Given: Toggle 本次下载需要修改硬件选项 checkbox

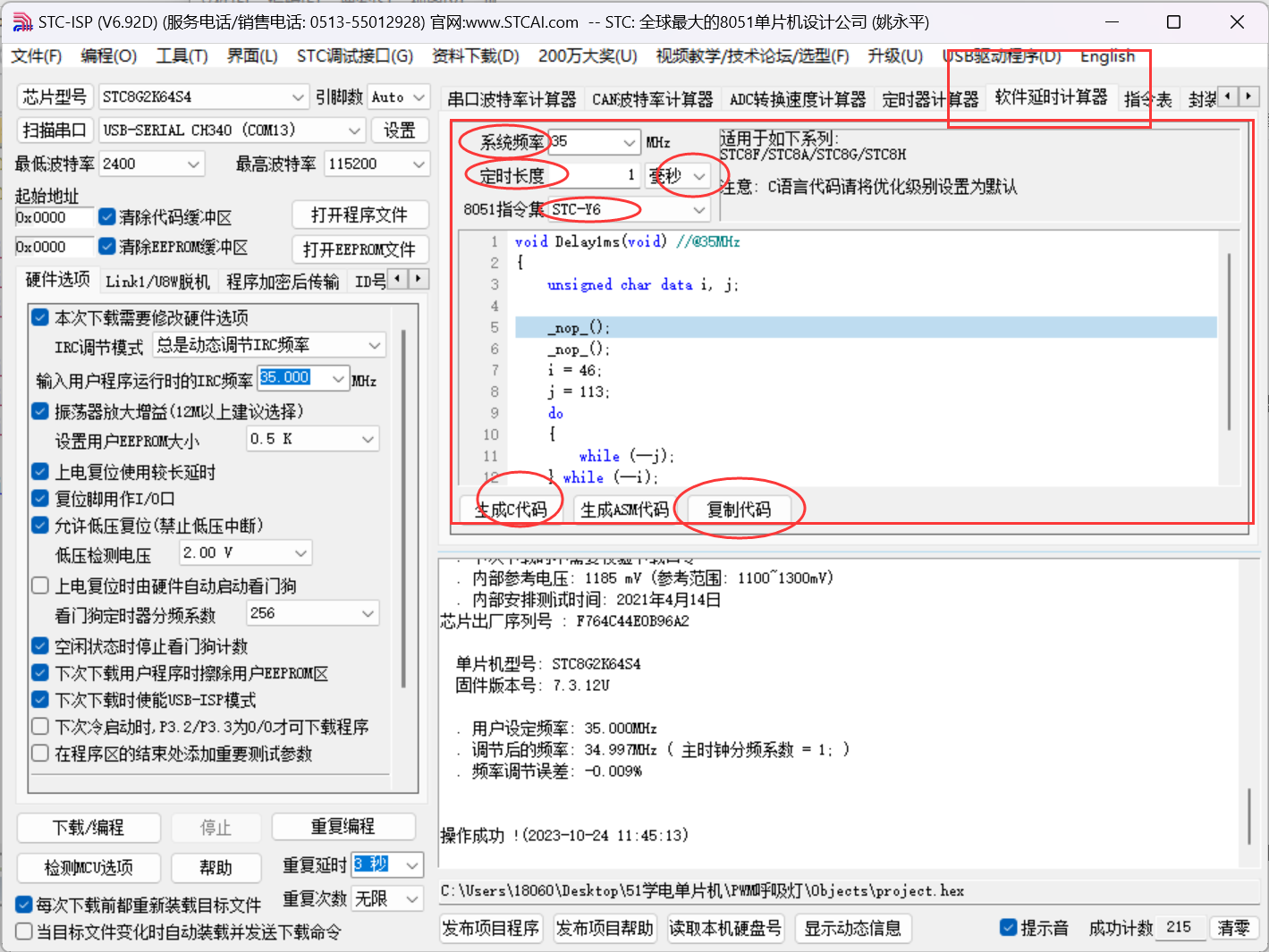Looking at the screenshot, I should coord(40,317).
